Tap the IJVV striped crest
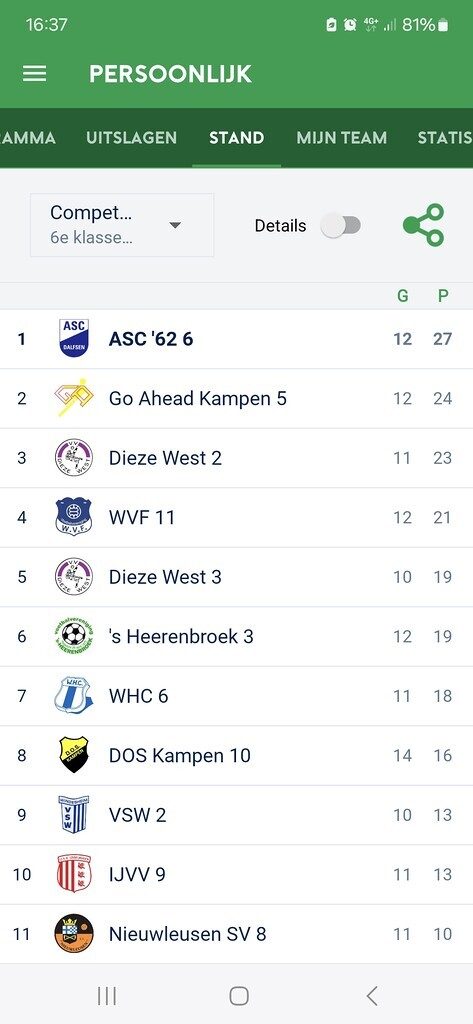473x1024 pixels. (73, 874)
